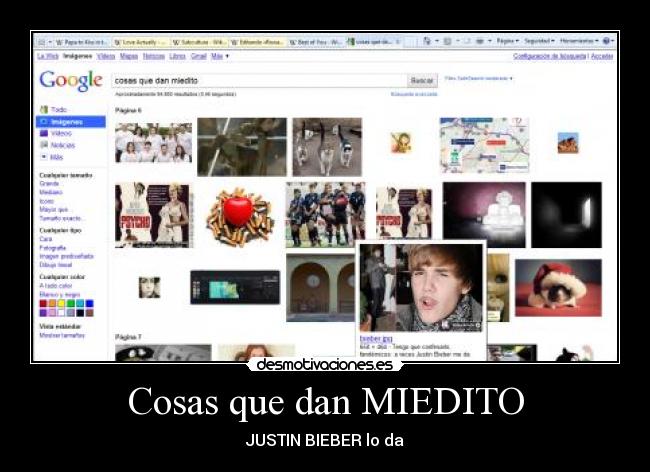Viewport: 650px width, 472px height.
Task: Pick the red color swatch filter
Action: coord(43,303)
